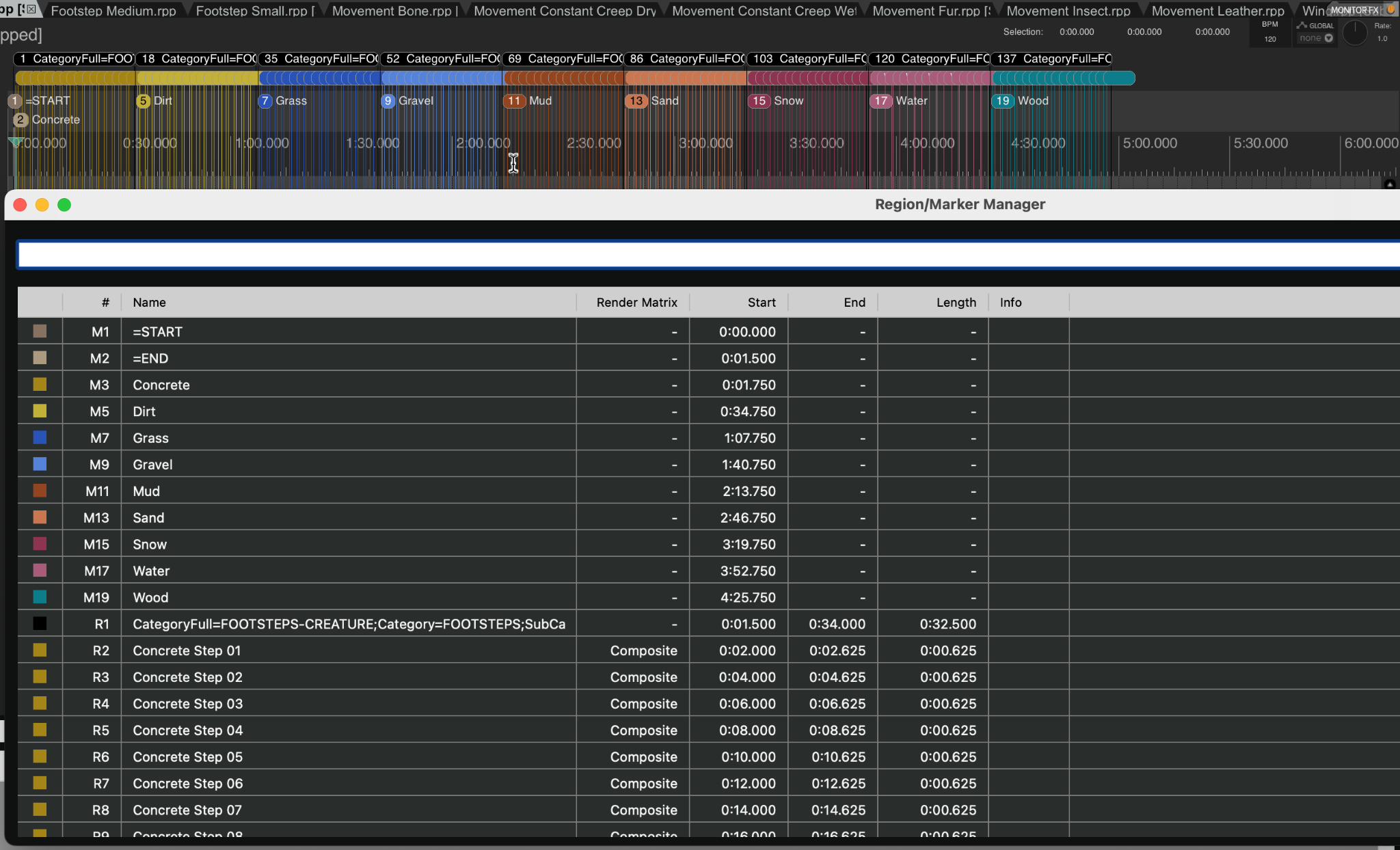Screen dimensions: 1400x850
Task: Click the Grass marker 7 on timeline
Action: (265, 100)
